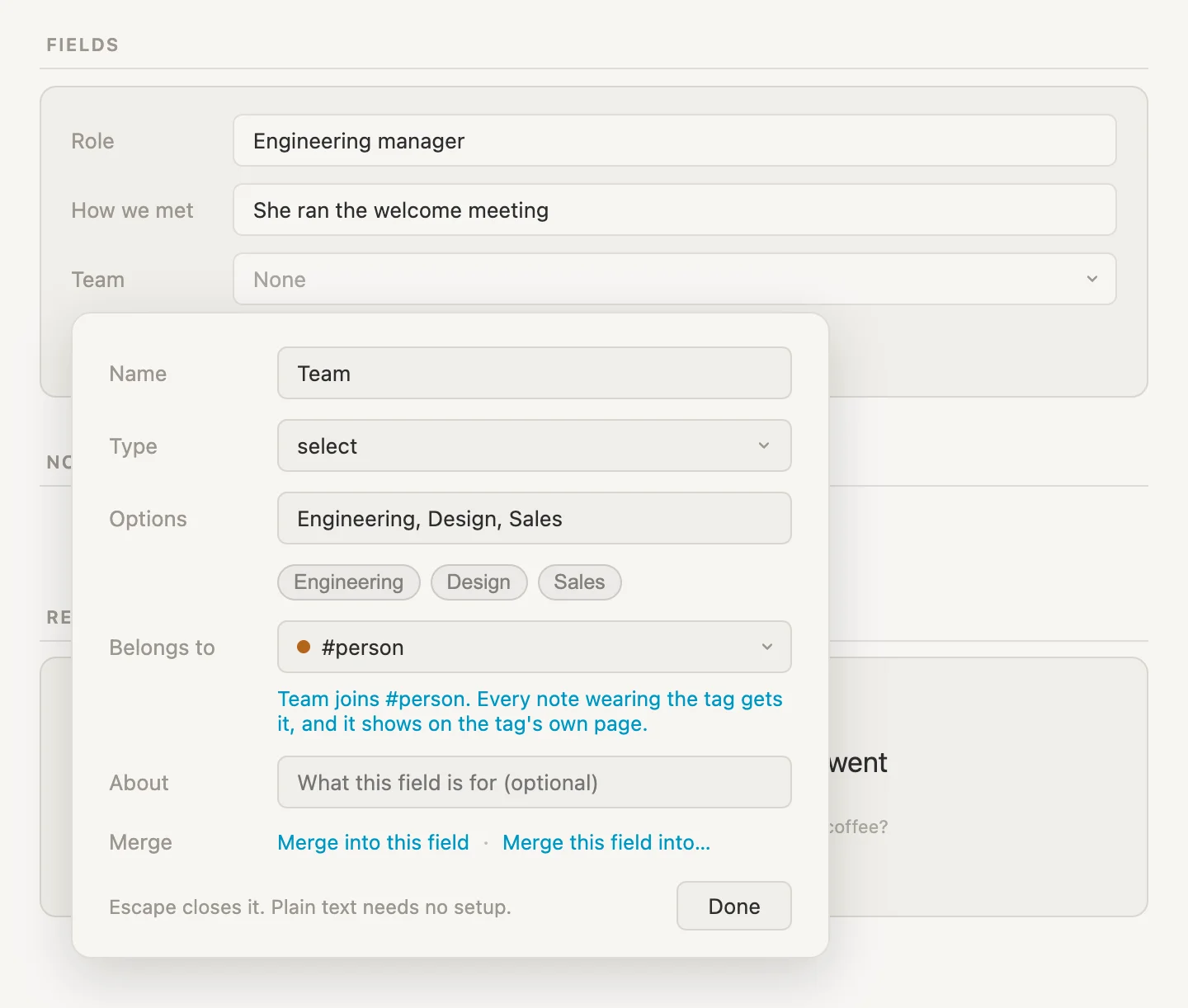This screenshot has height=1008, width=1188.
Task: Select the Design option chip
Action: 478,582
